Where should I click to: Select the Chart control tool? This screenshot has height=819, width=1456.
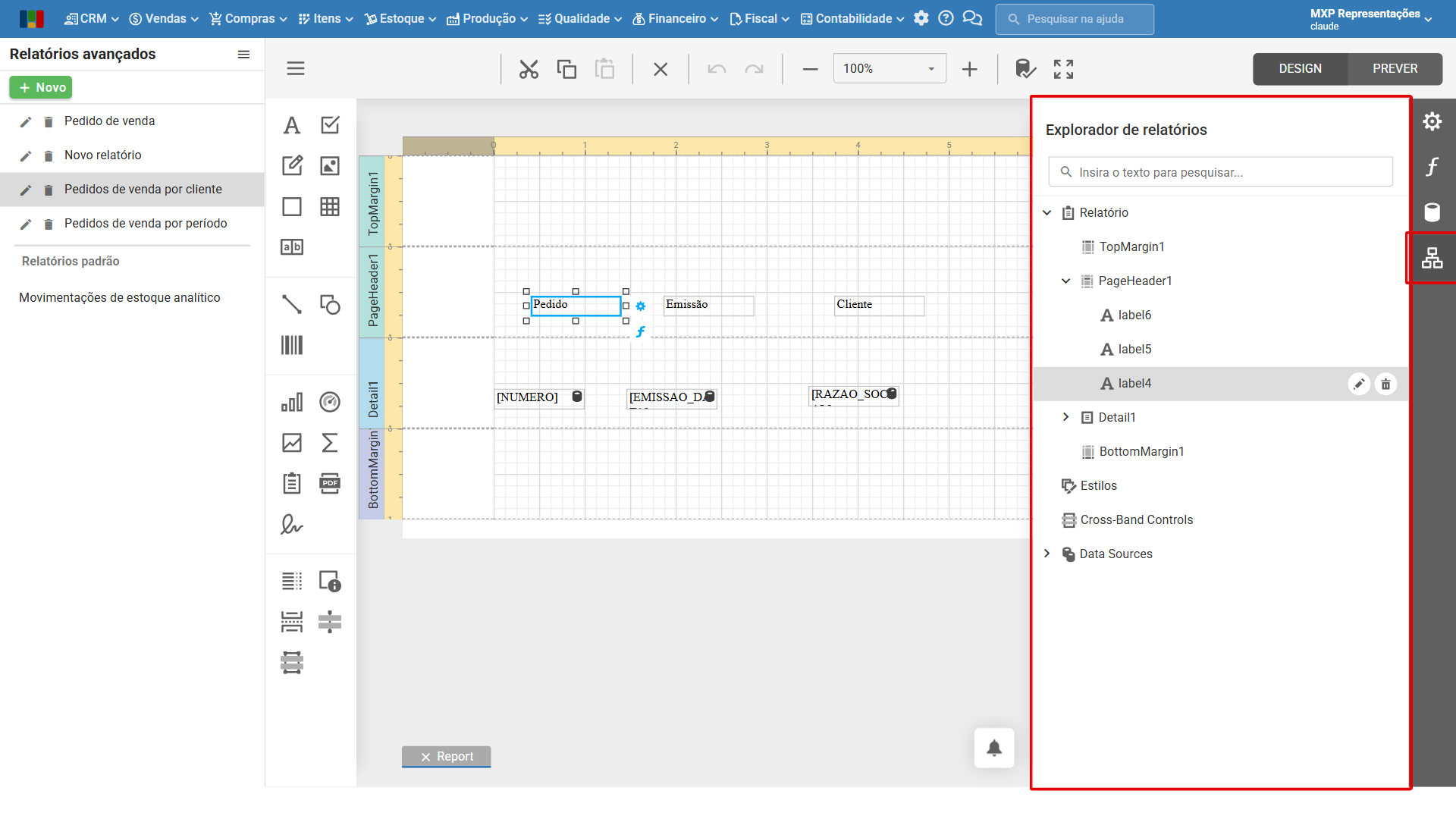click(x=292, y=402)
